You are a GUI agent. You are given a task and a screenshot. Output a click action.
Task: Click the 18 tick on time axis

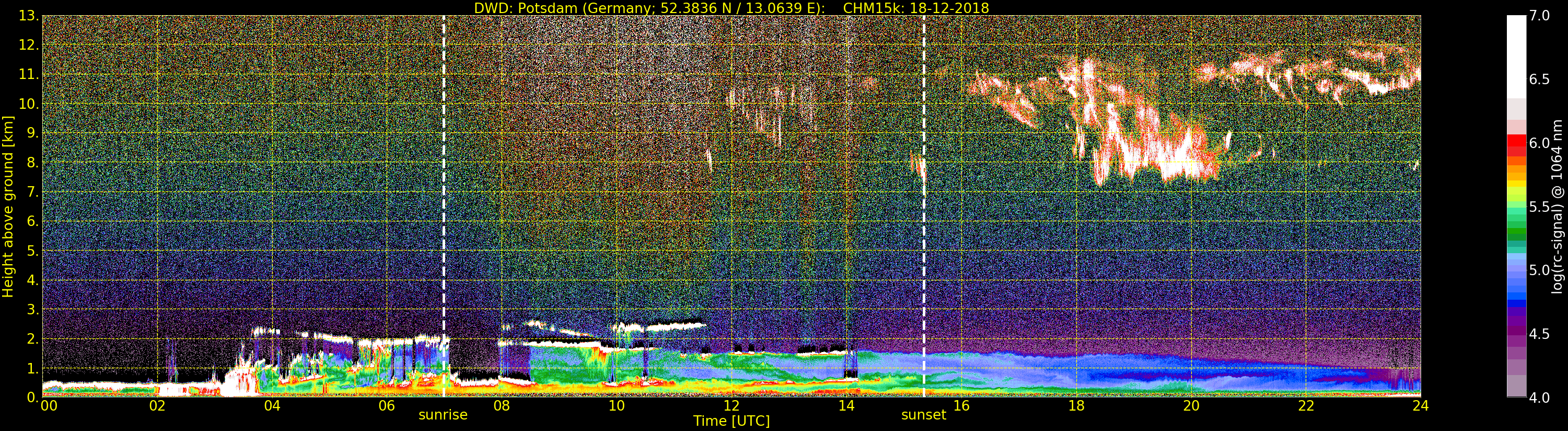(x=1076, y=405)
